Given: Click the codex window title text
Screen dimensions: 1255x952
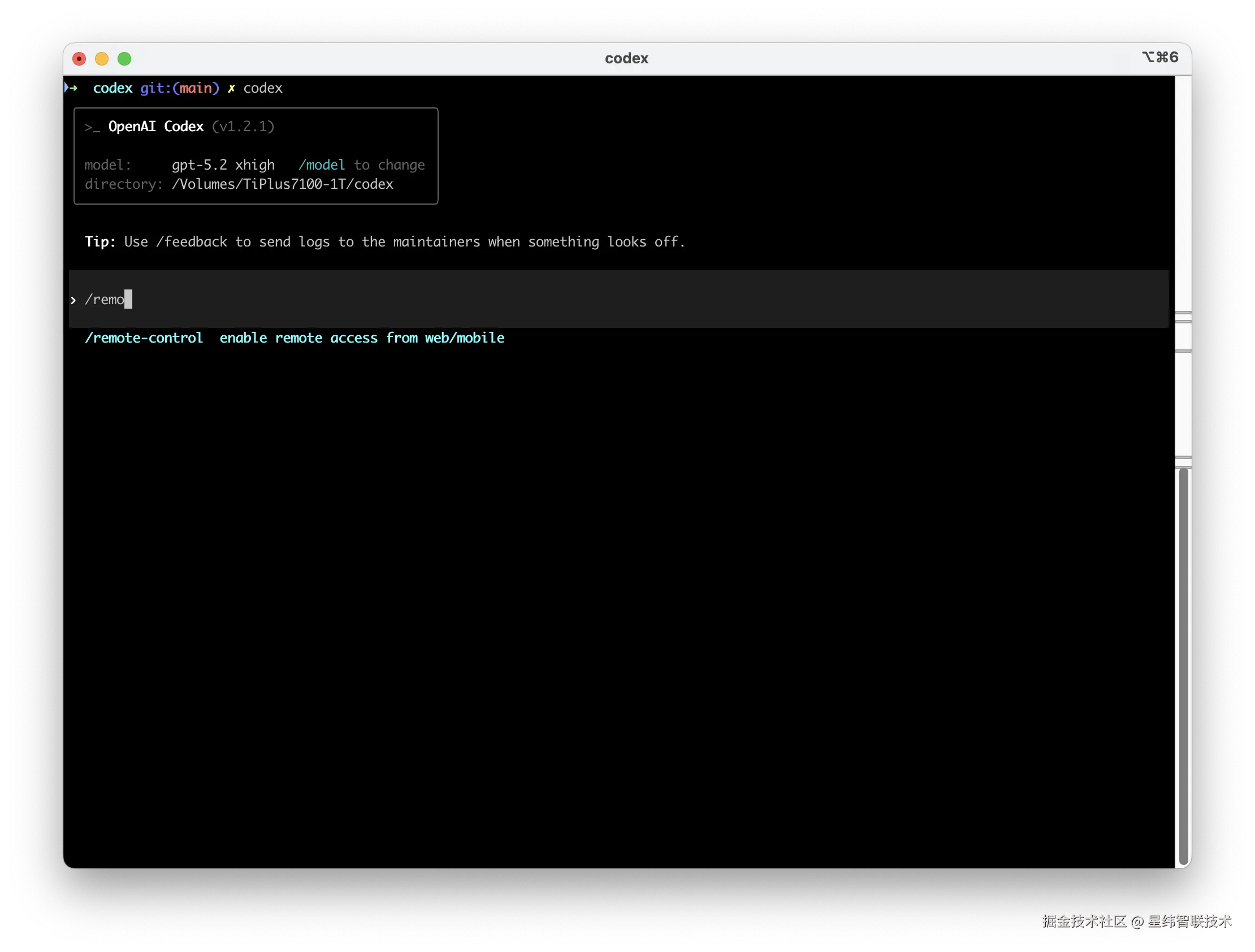Looking at the screenshot, I should click(x=626, y=58).
